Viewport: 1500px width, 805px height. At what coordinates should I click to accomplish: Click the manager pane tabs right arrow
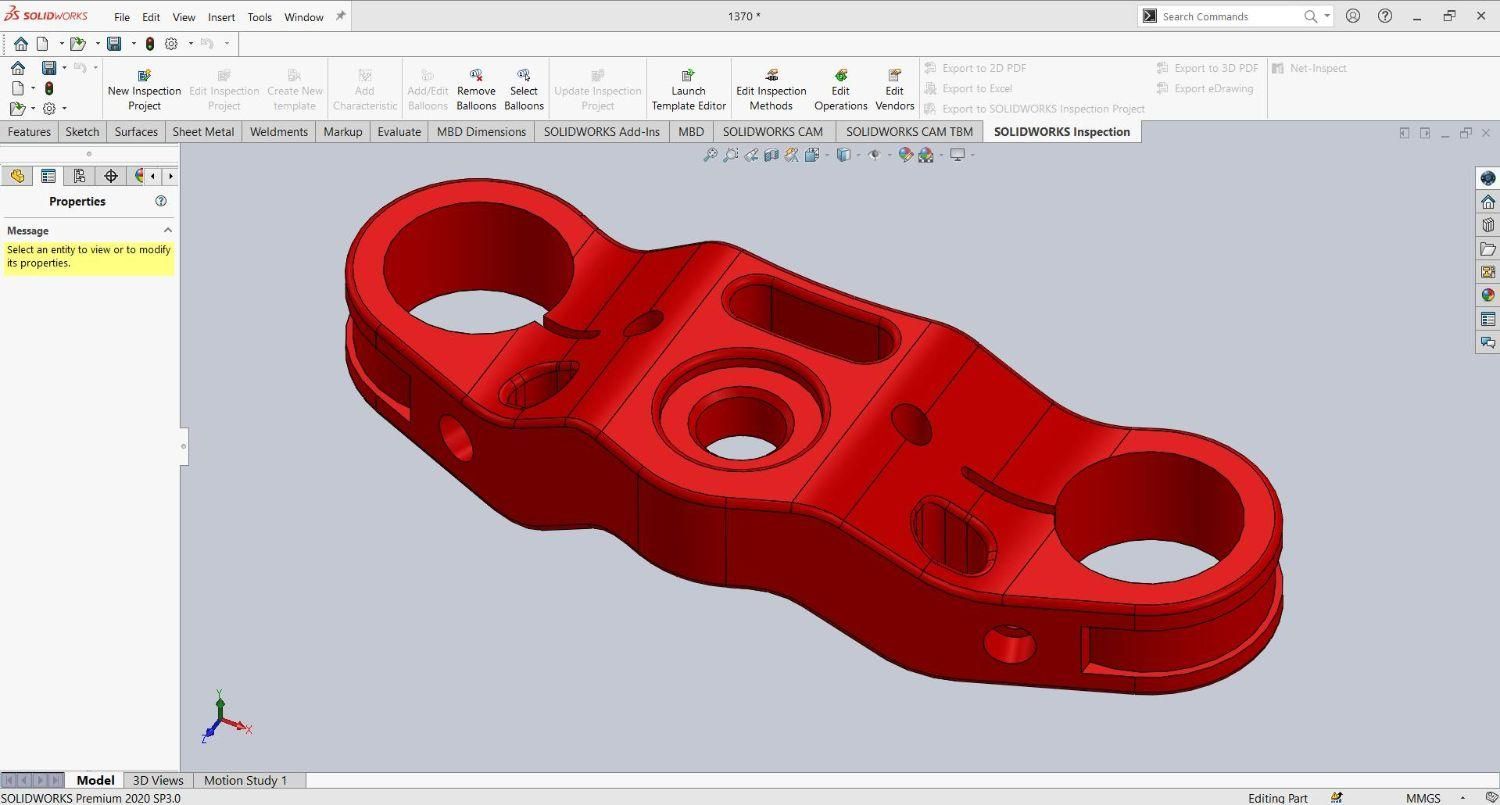click(x=171, y=176)
